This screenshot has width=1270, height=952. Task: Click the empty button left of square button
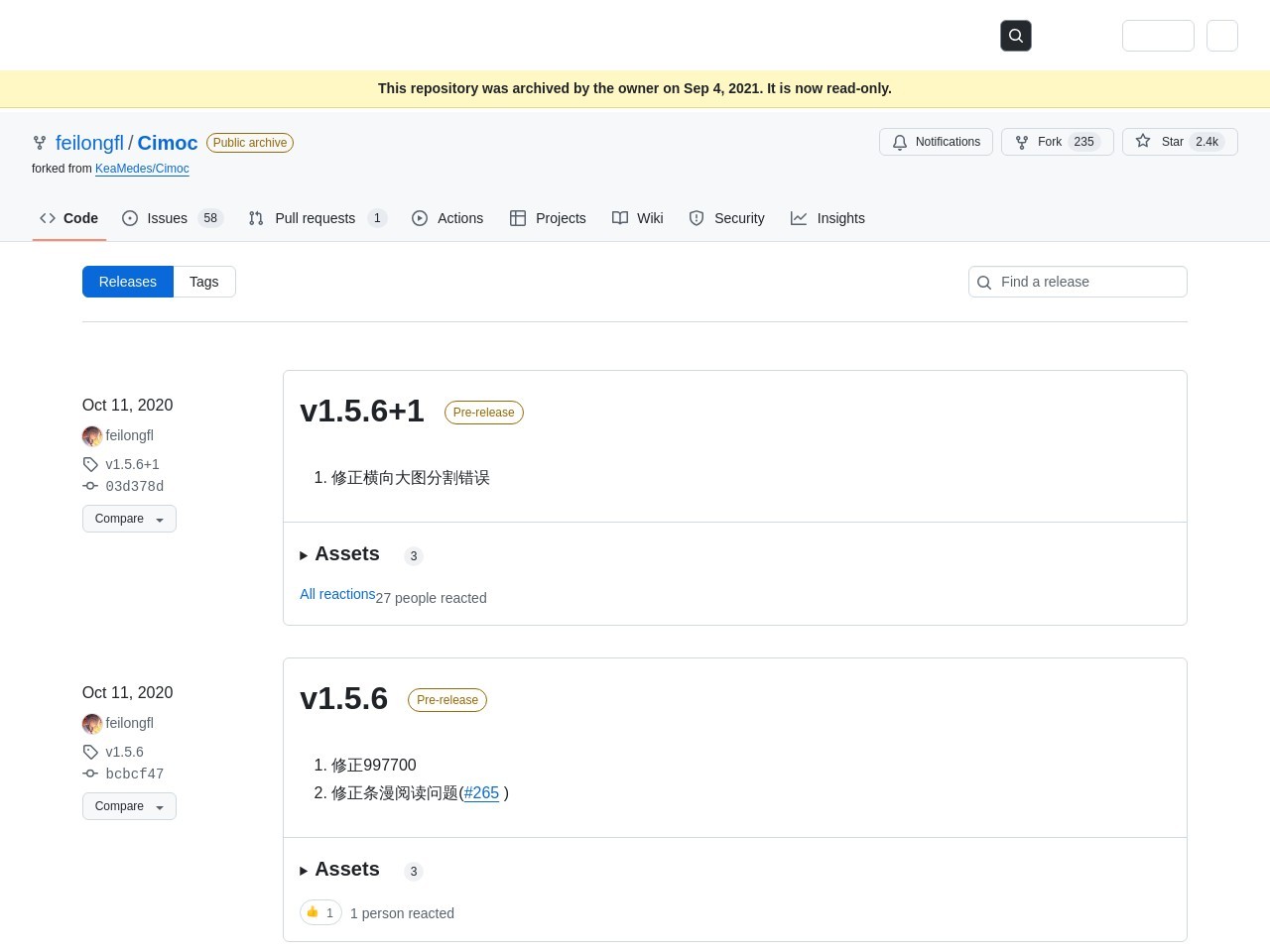(1158, 36)
